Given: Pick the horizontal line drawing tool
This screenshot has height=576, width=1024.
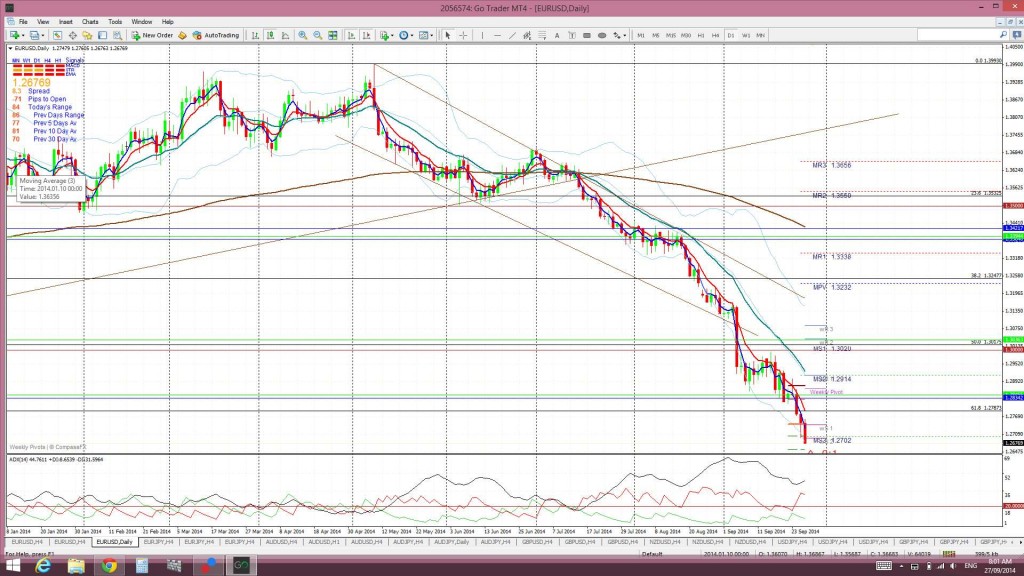Looking at the screenshot, I should (x=498, y=35).
